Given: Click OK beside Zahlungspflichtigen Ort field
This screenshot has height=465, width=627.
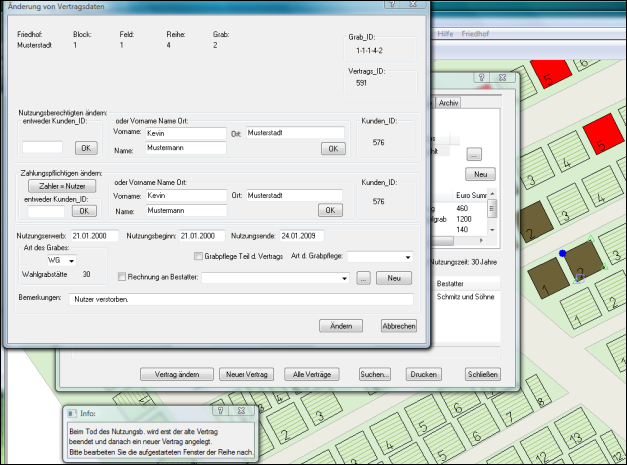Looking at the screenshot, I should [x=330, y=210].
